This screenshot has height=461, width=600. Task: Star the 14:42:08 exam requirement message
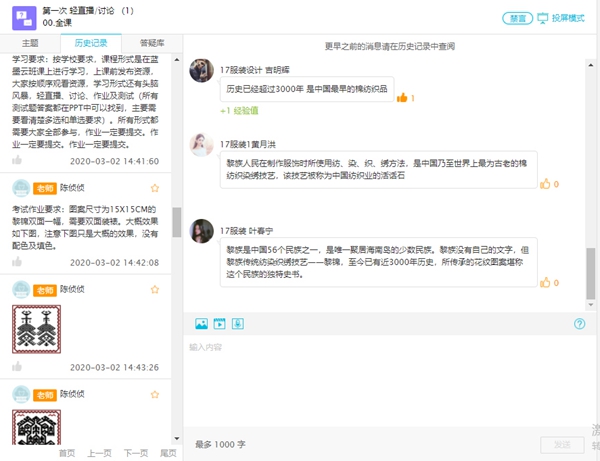point(155,188)
